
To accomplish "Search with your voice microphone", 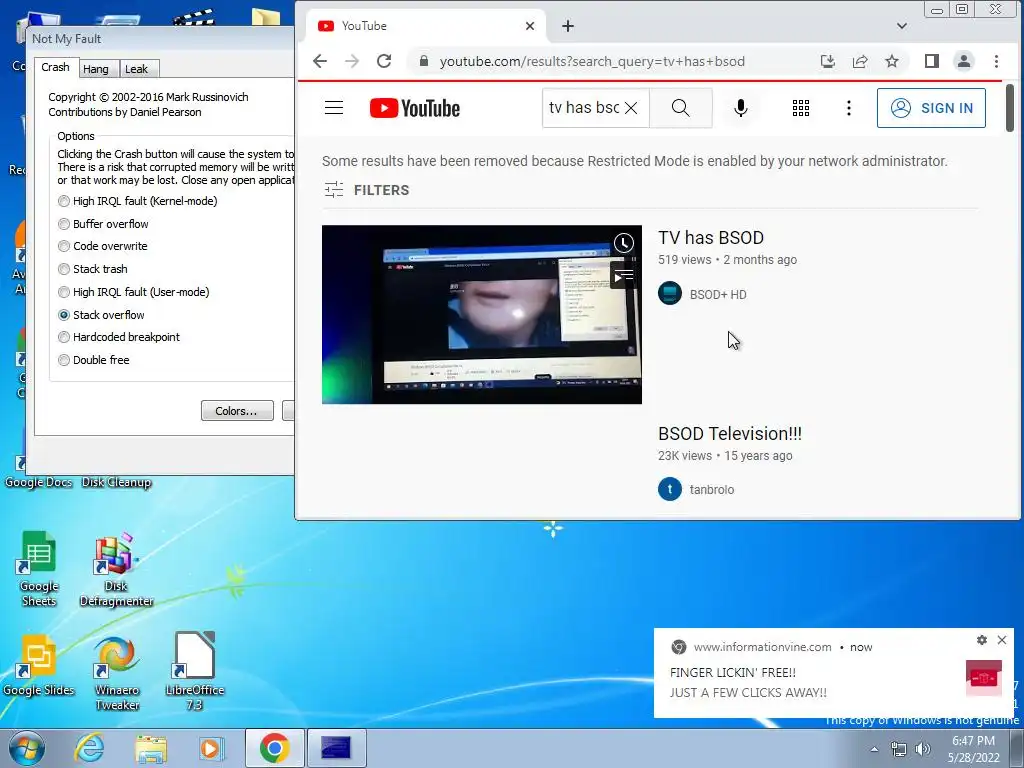I will 741,108.
